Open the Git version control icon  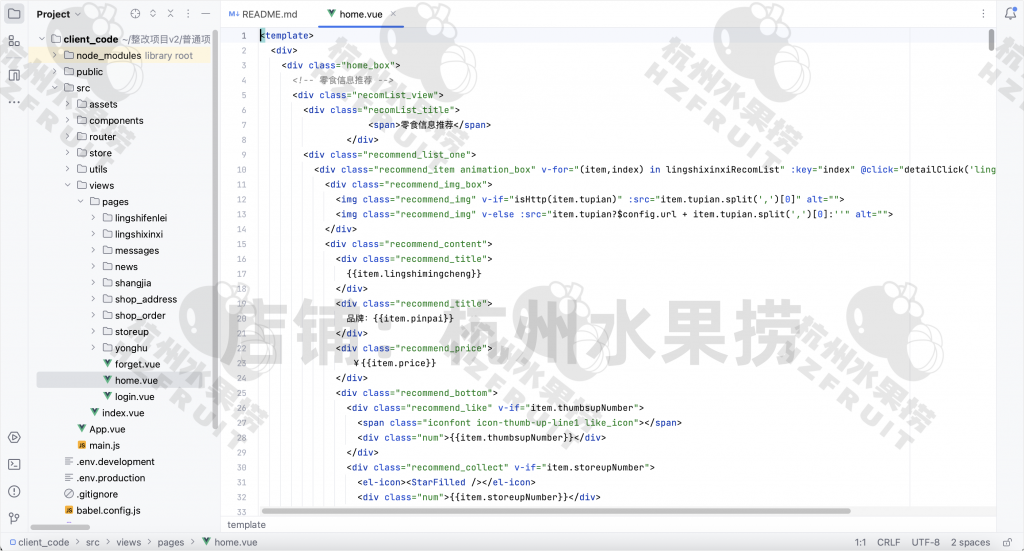point(14,518)
